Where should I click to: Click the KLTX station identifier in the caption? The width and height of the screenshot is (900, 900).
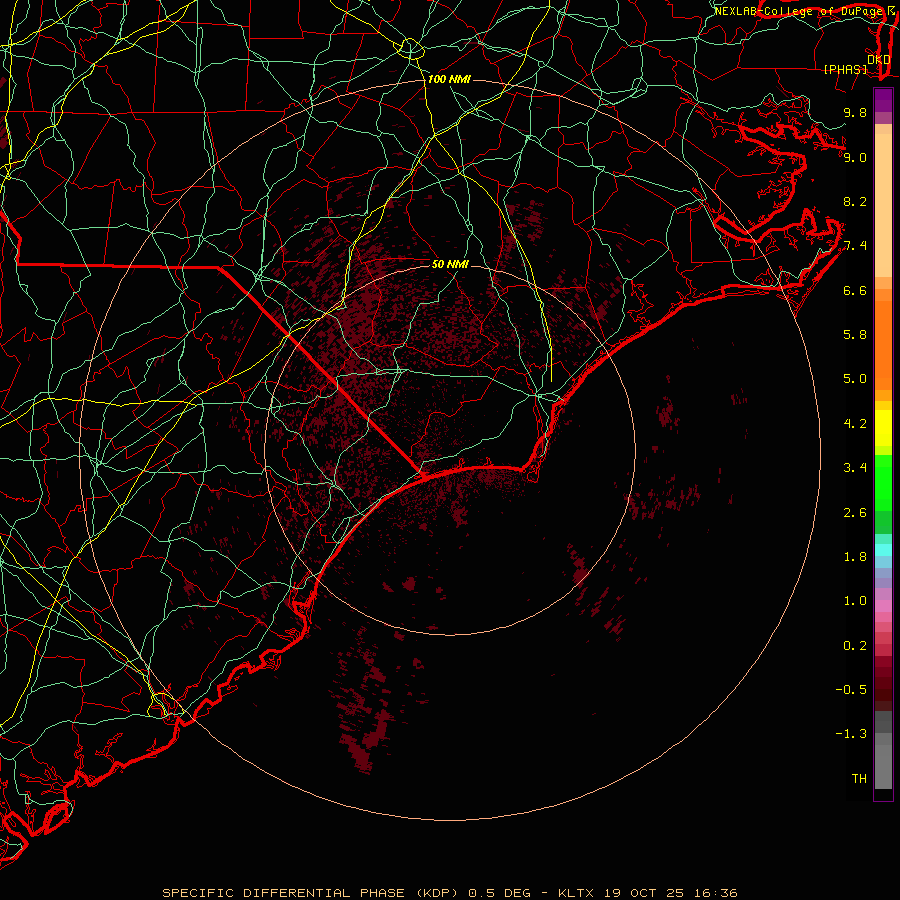pyautogui.click(x=577, y=893)
